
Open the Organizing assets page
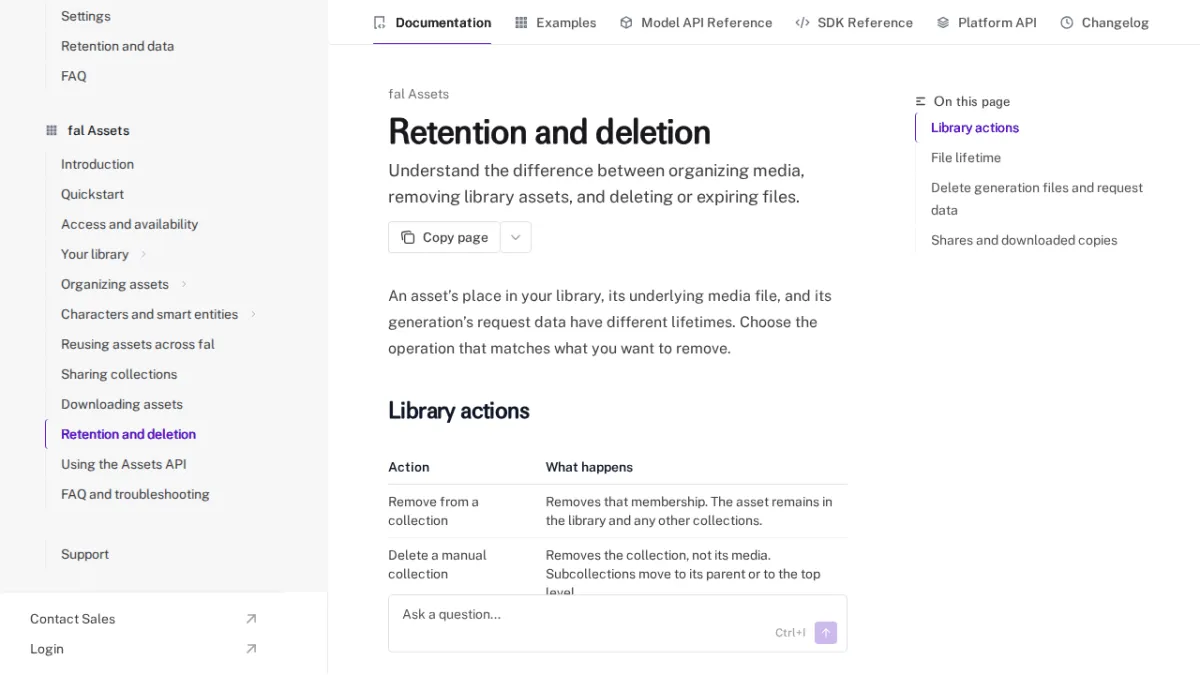[115, 284]
